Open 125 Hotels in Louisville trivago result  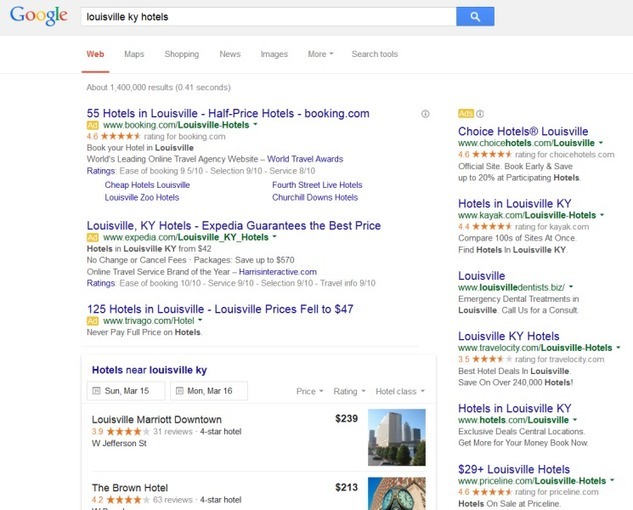[x=220, y=309]
